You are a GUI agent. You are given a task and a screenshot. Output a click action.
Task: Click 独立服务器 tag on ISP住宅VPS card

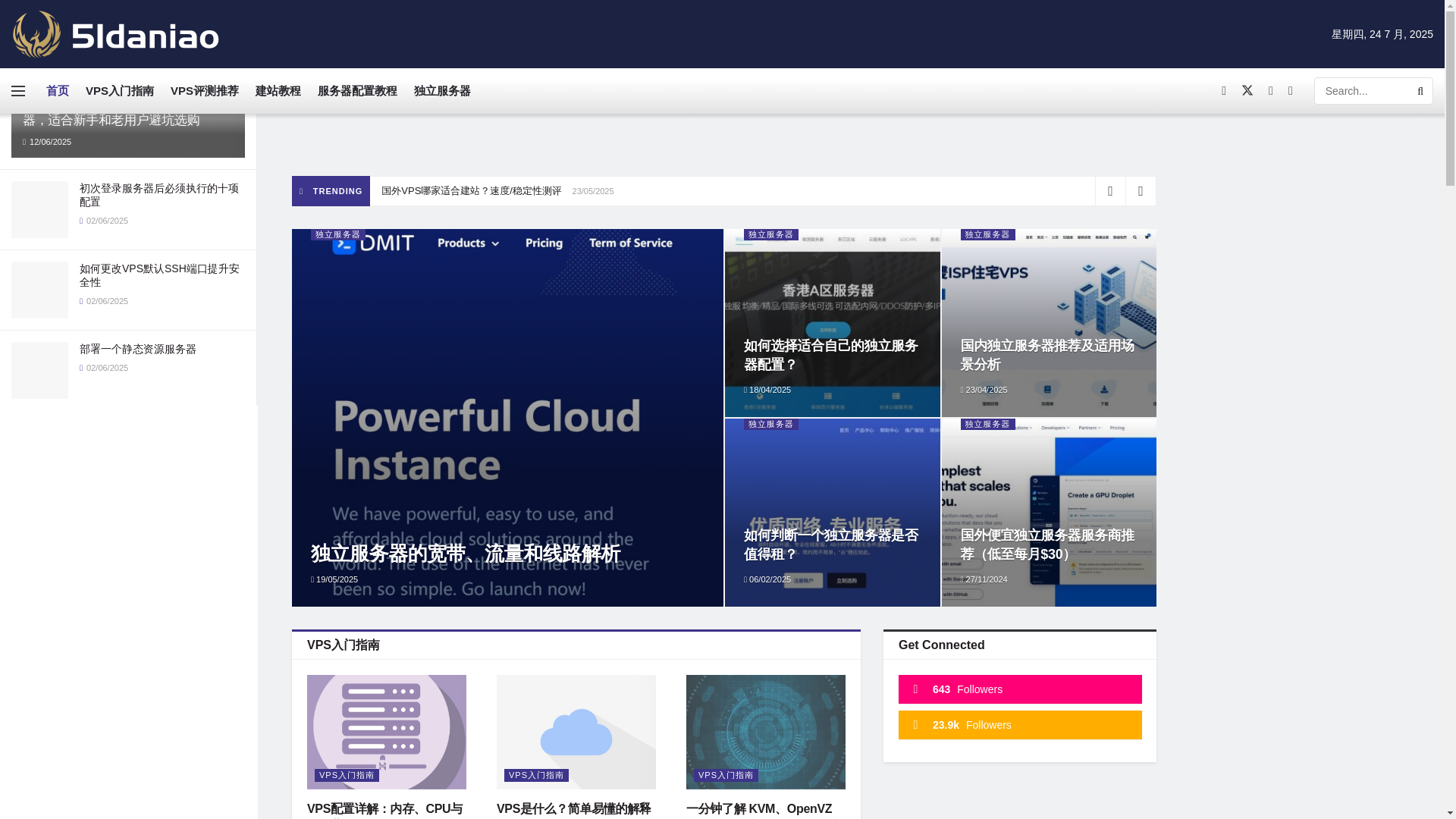tap(988, 234)
